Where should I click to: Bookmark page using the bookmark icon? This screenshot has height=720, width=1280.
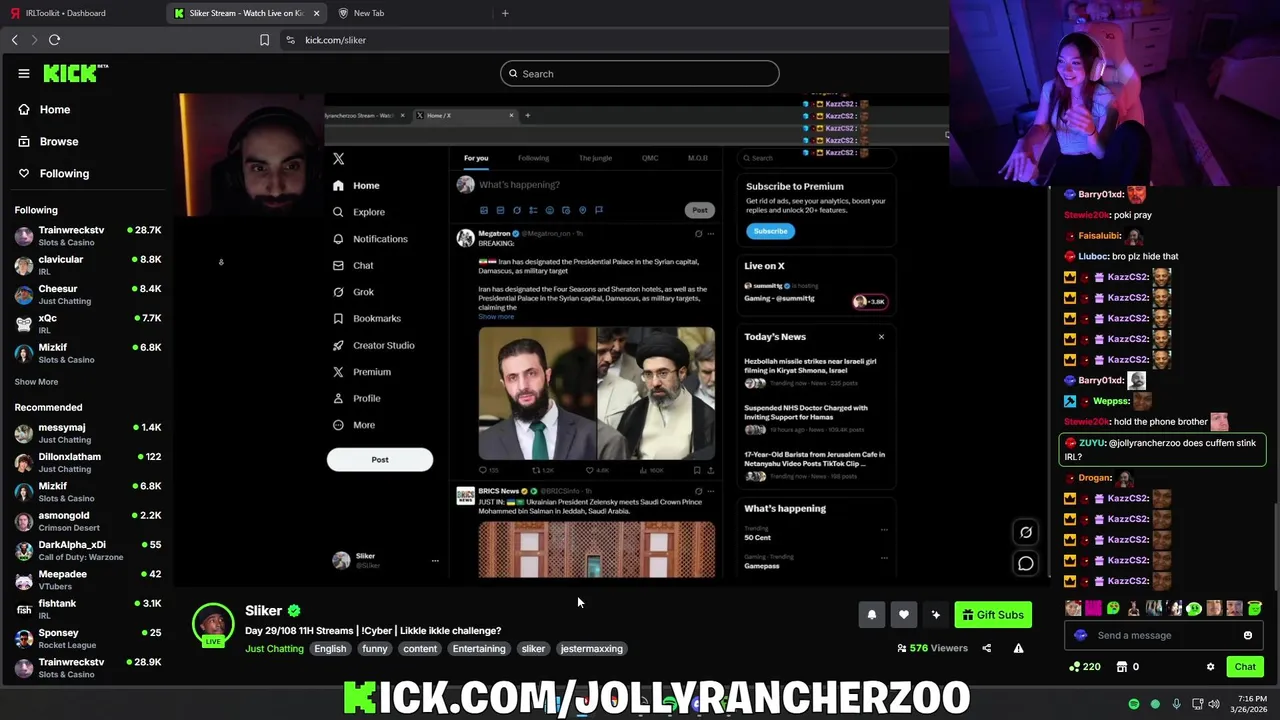pos(264,40)
